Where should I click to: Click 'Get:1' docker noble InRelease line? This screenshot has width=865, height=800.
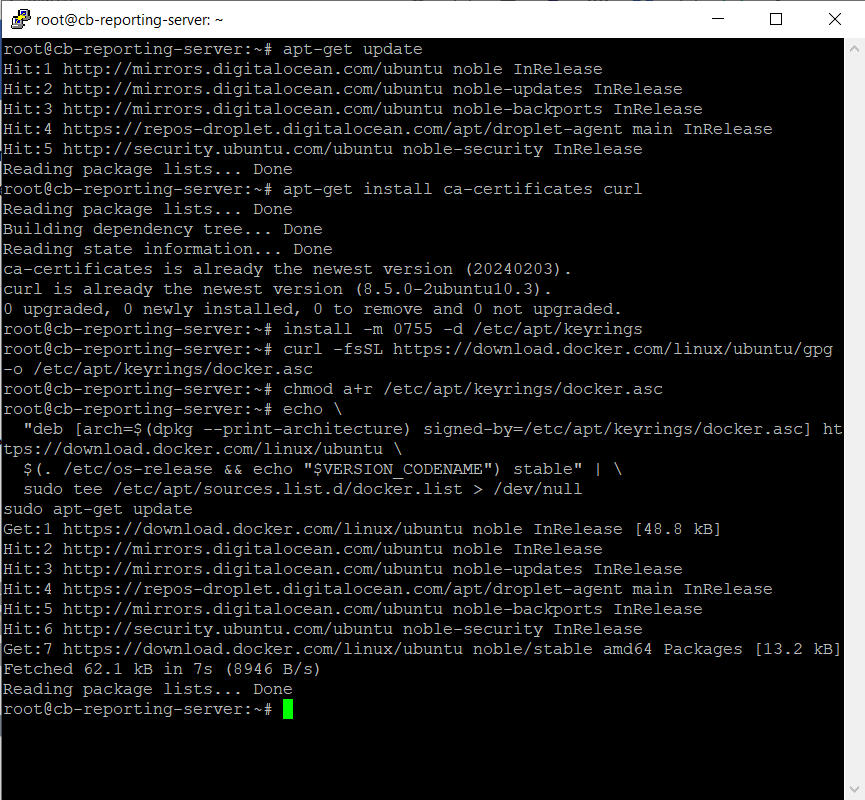point(362,529)
